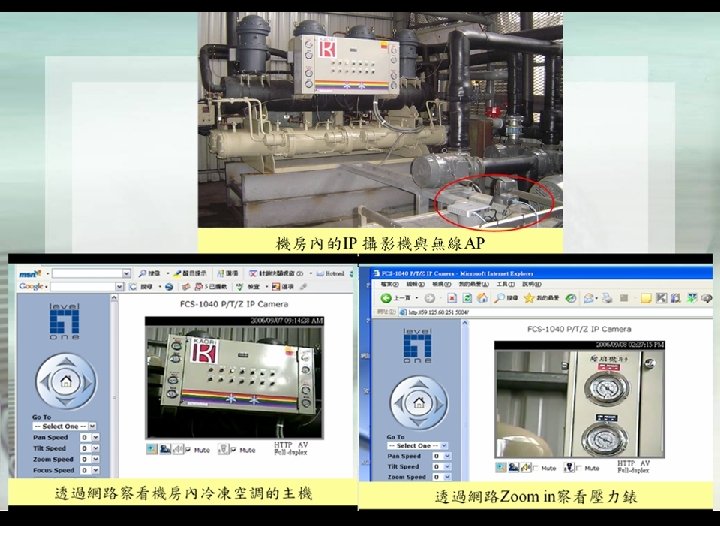Open Tilt Speed dropdown in left browser
This screenshot has height=540, width=720.
tap(90, 448)
